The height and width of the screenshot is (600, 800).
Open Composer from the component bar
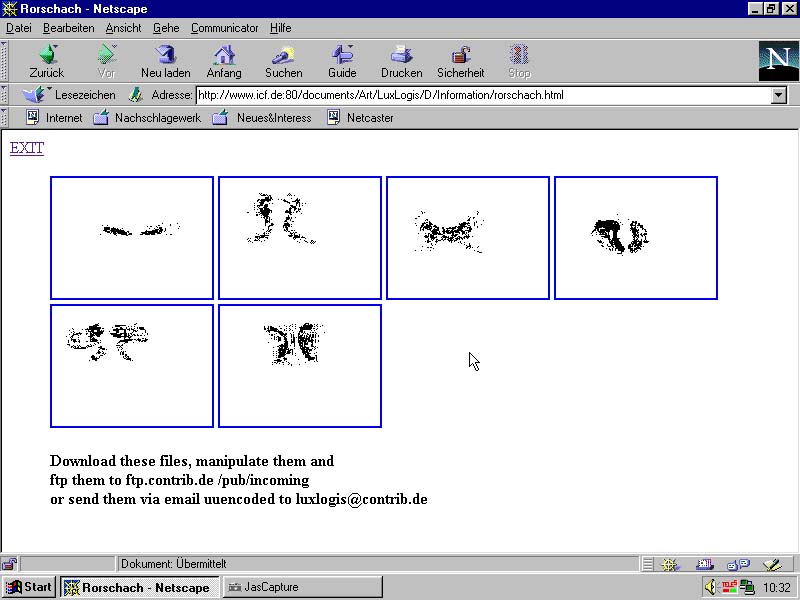click(x=772, y=564)
